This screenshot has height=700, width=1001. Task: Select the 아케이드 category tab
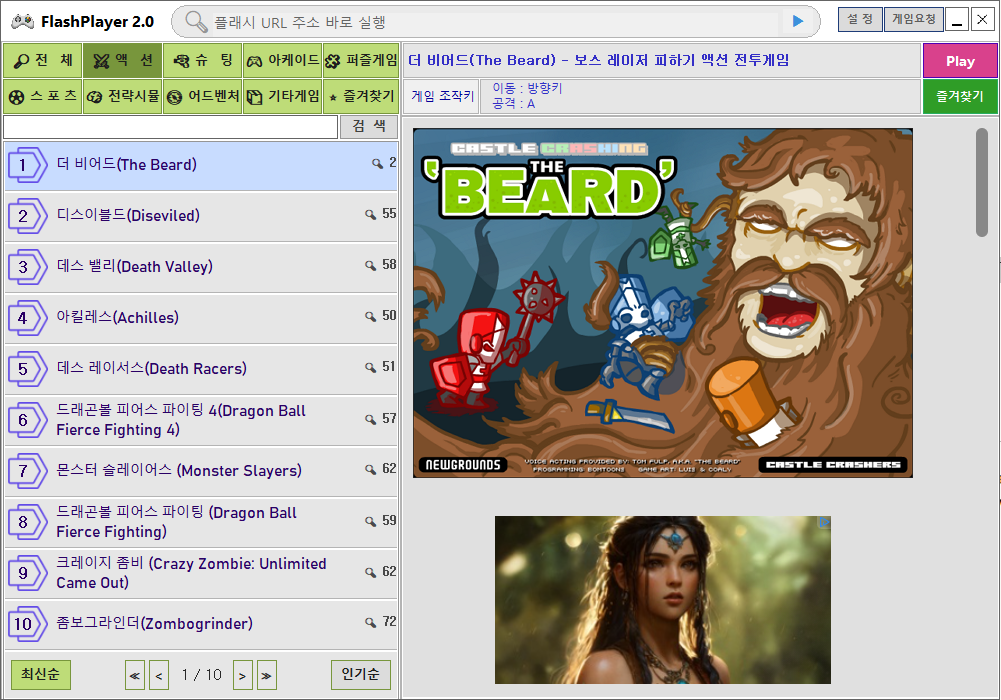click(x=282, y=61)
